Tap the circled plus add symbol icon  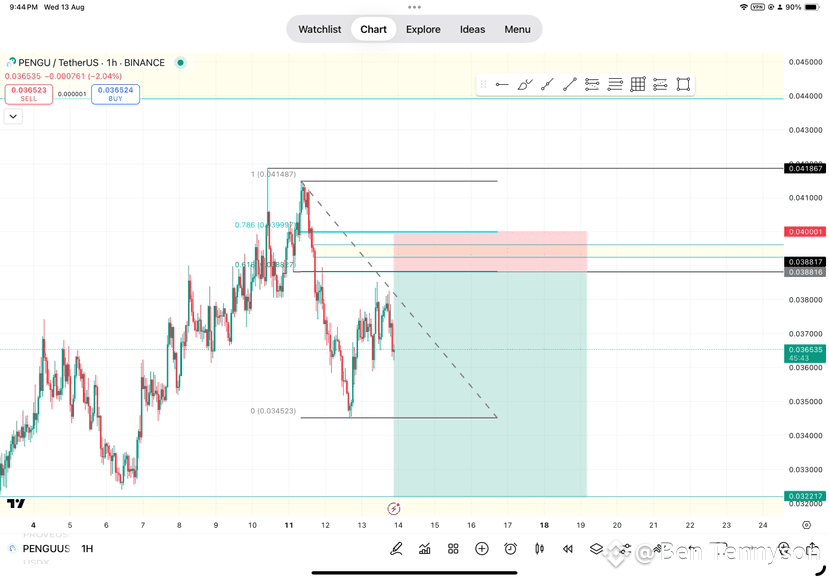pos(482,549)
